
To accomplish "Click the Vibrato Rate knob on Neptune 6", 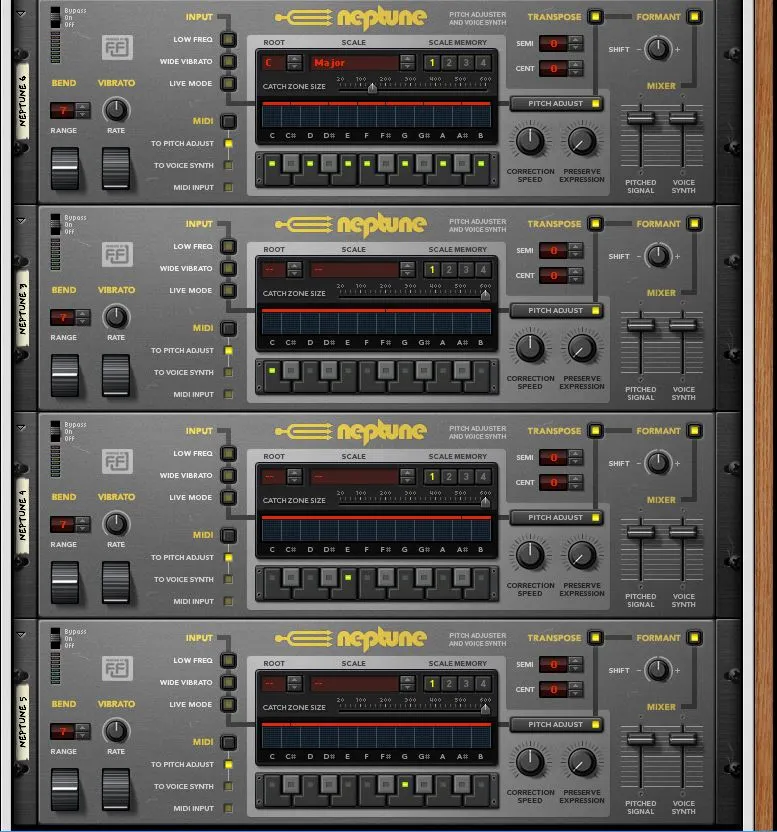I will (116, 110).
